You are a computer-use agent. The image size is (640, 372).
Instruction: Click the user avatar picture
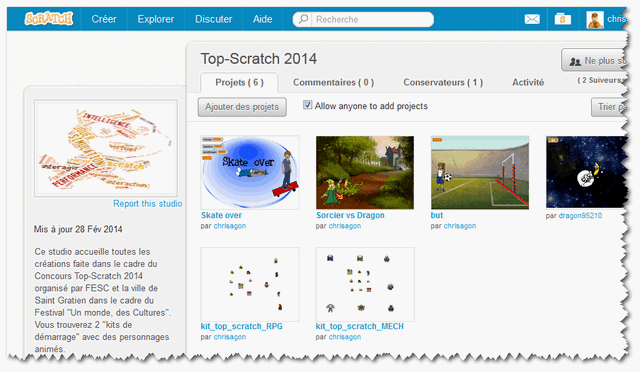[x=595, y=20]
